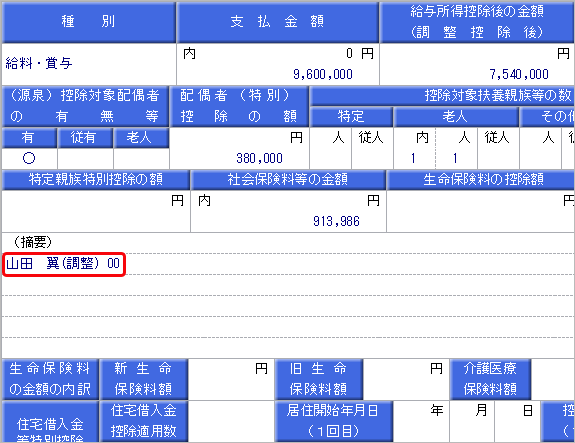The width and height of the screenshot is (575, 443).
Task: Click the 社会保険料等の金額 header
Action: tap(288, 180)
